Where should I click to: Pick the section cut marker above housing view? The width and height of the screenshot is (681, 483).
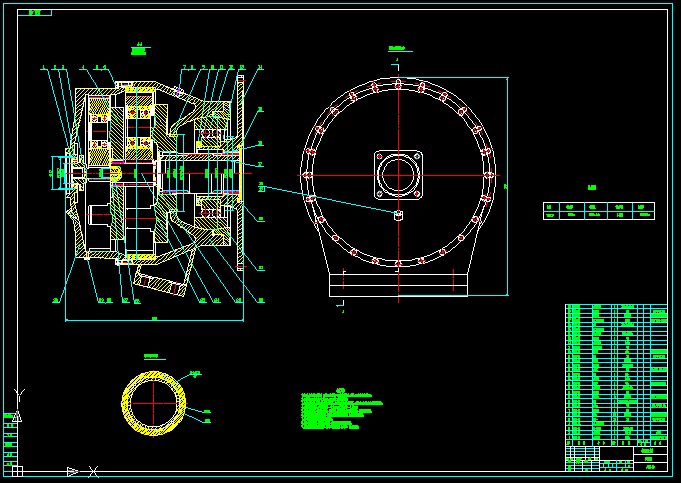tap(395, 64)
